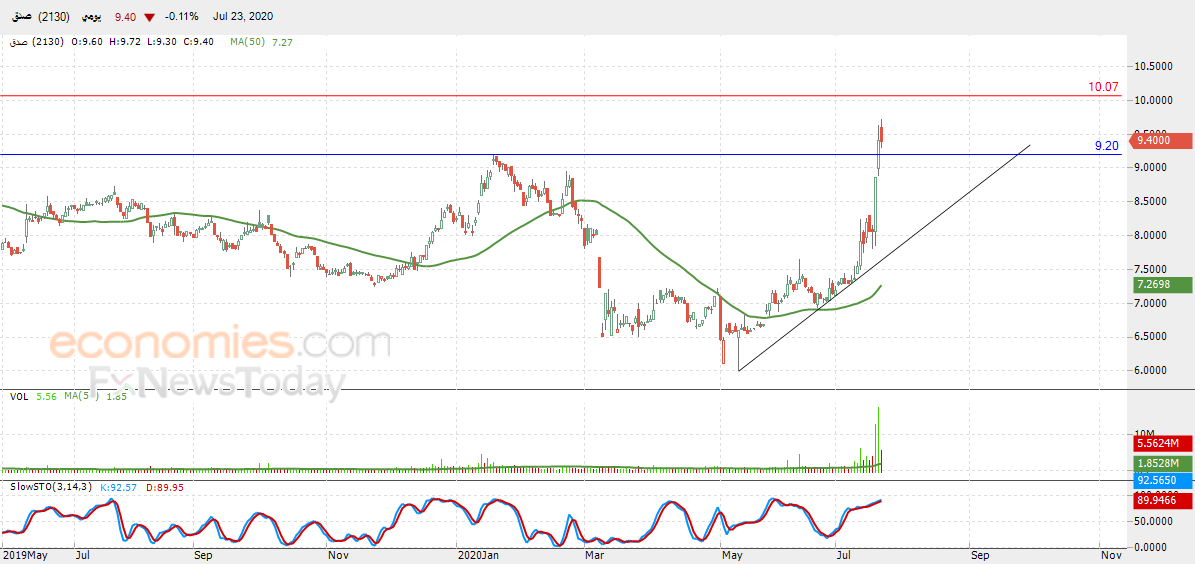The height and width of the screenshot is (564, 1195).
Task: Select the green 7.2698 moving average tag
Action: click(x=1160, y=285)
